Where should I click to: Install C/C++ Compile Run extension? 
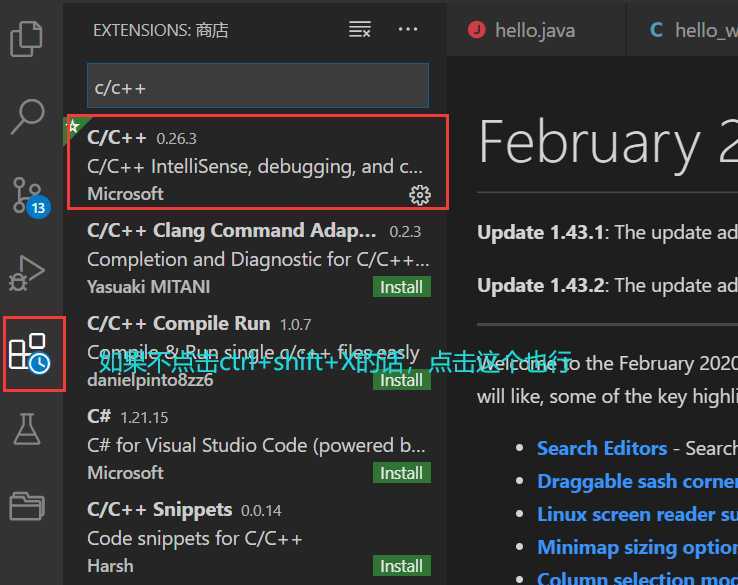[401, 380]
